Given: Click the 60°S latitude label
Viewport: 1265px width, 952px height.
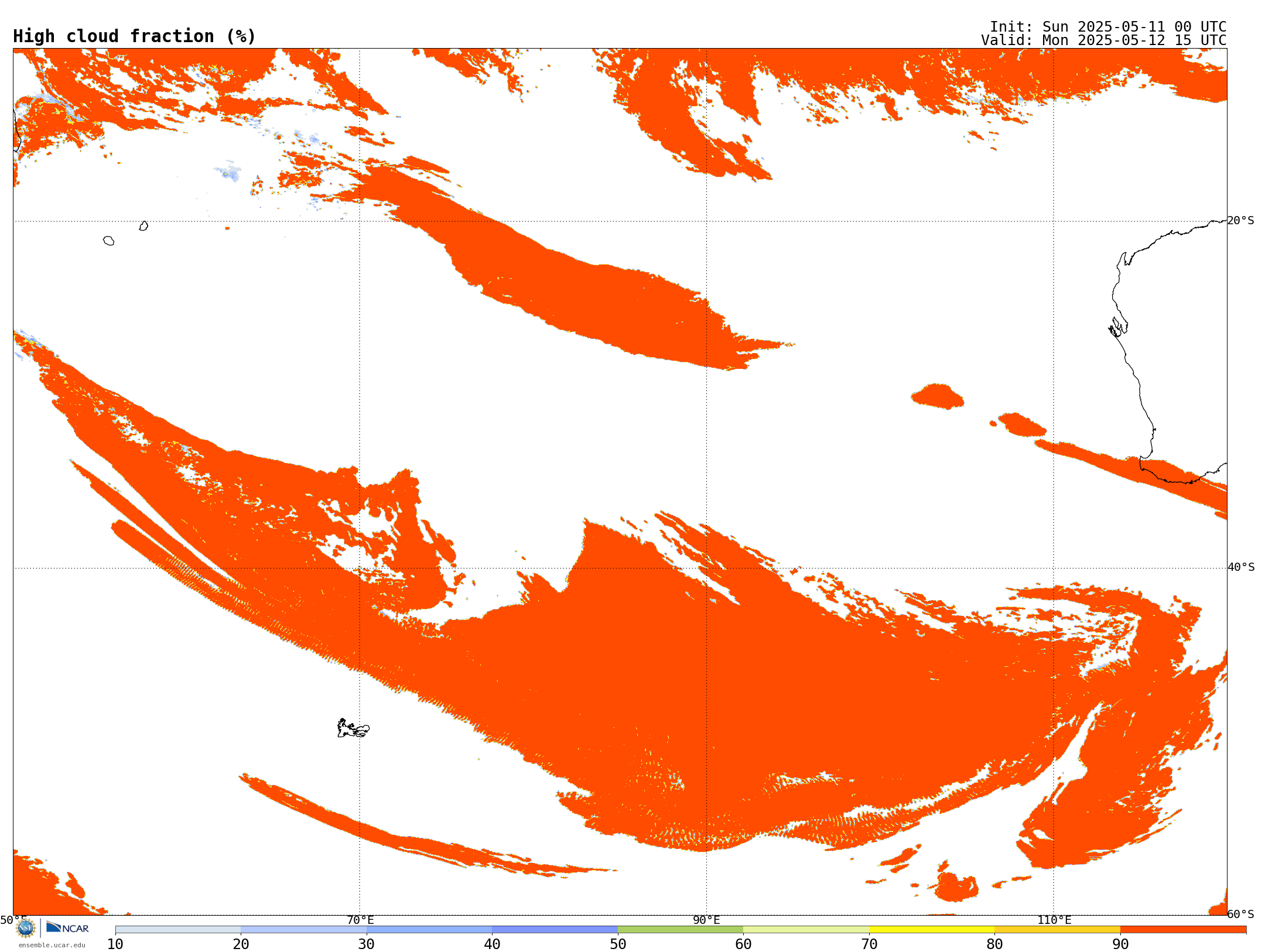Looking at the screenshot, I should pyautogui.click(x=1240, y=914).
